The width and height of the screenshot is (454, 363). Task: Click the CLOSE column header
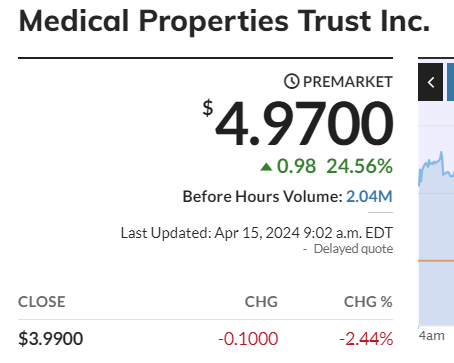coord(42,302)
